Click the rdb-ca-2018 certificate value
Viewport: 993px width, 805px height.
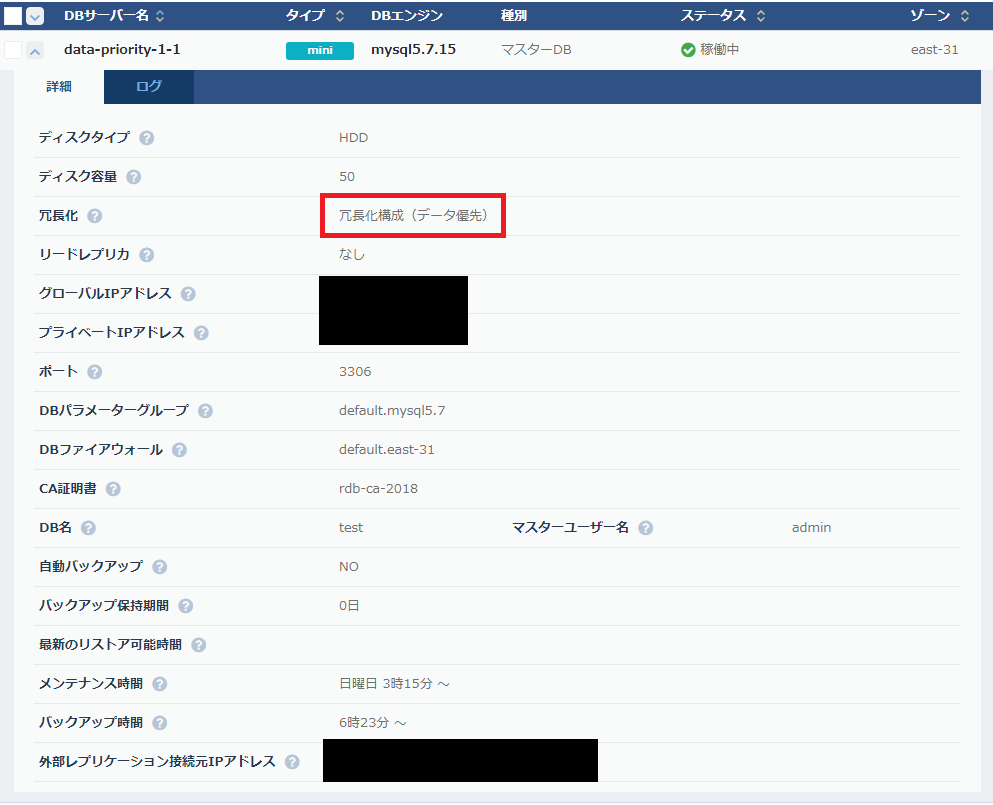point(379,489)
